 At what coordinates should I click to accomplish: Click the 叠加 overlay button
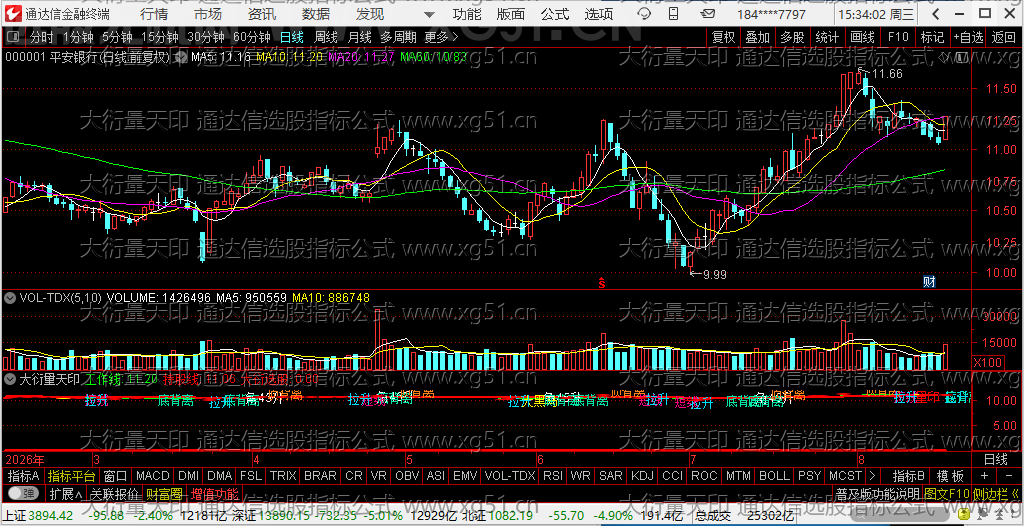758,37
